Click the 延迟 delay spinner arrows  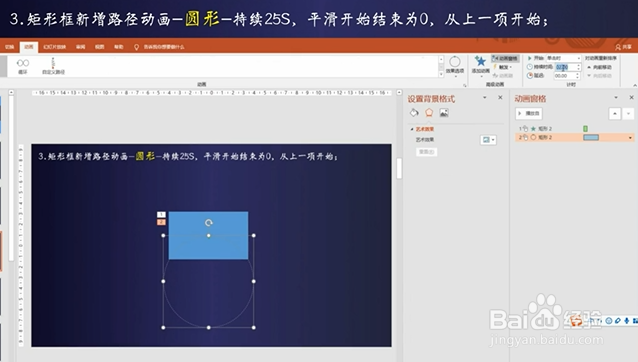pos(578,76)
